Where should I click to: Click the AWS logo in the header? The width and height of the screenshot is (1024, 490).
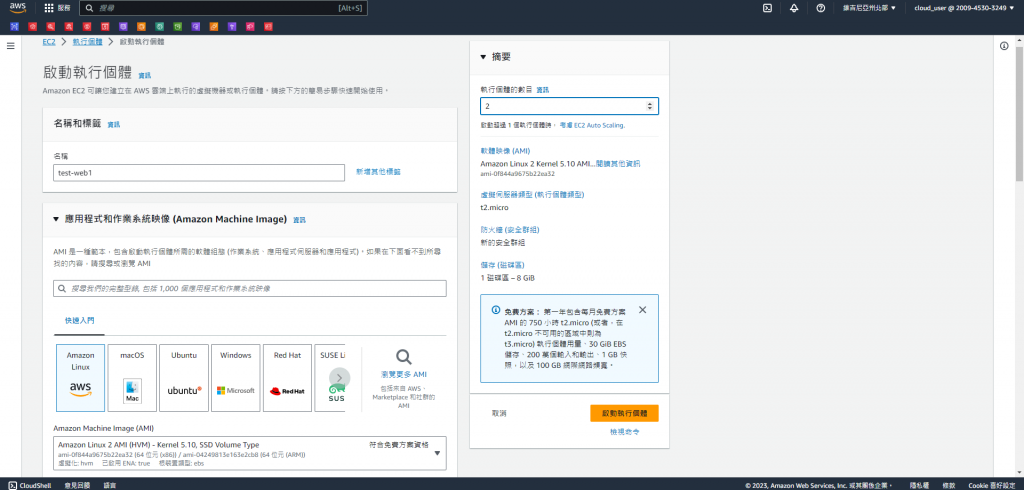(17, 8)
